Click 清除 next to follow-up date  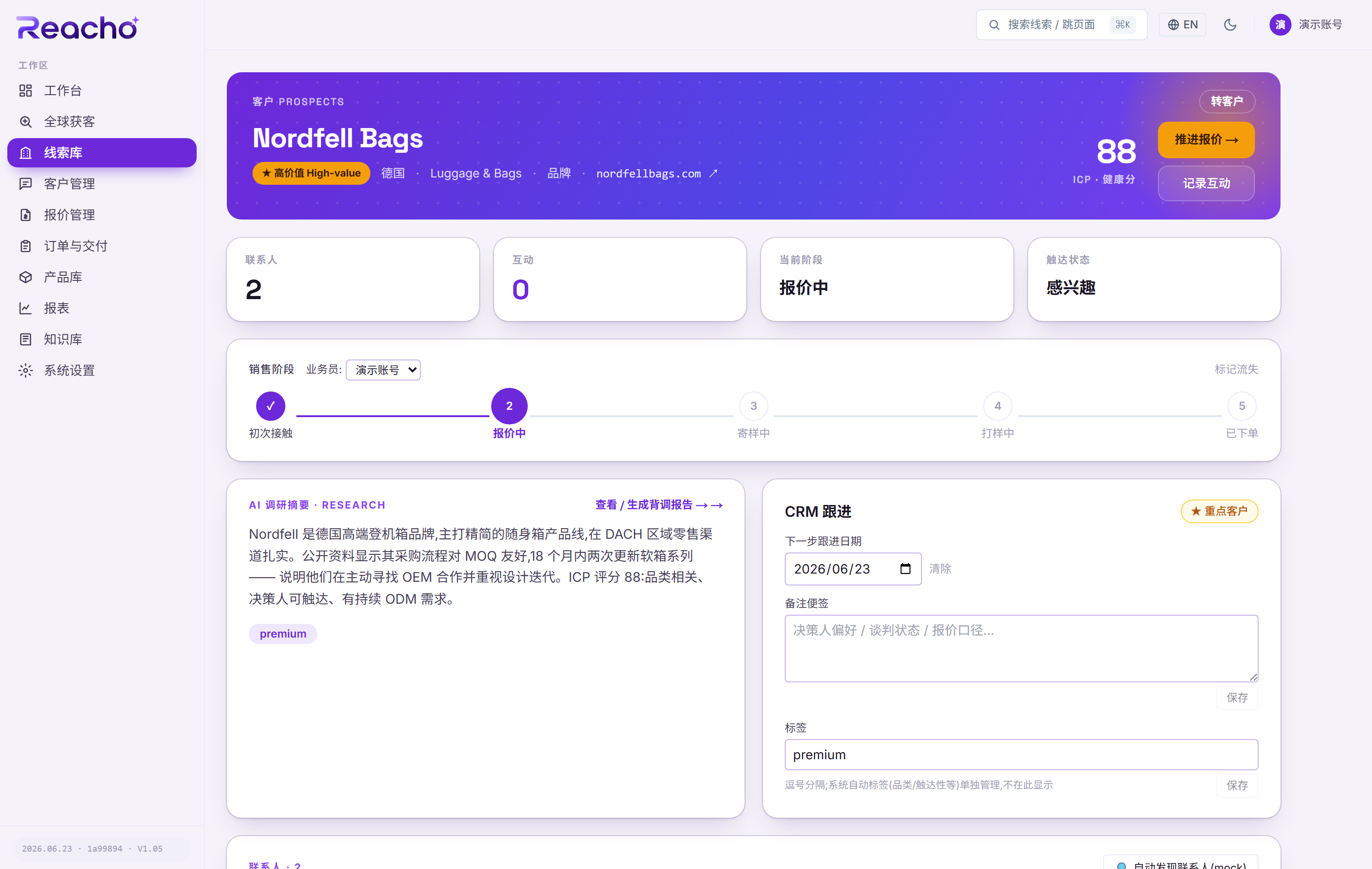tap(940, 569)
